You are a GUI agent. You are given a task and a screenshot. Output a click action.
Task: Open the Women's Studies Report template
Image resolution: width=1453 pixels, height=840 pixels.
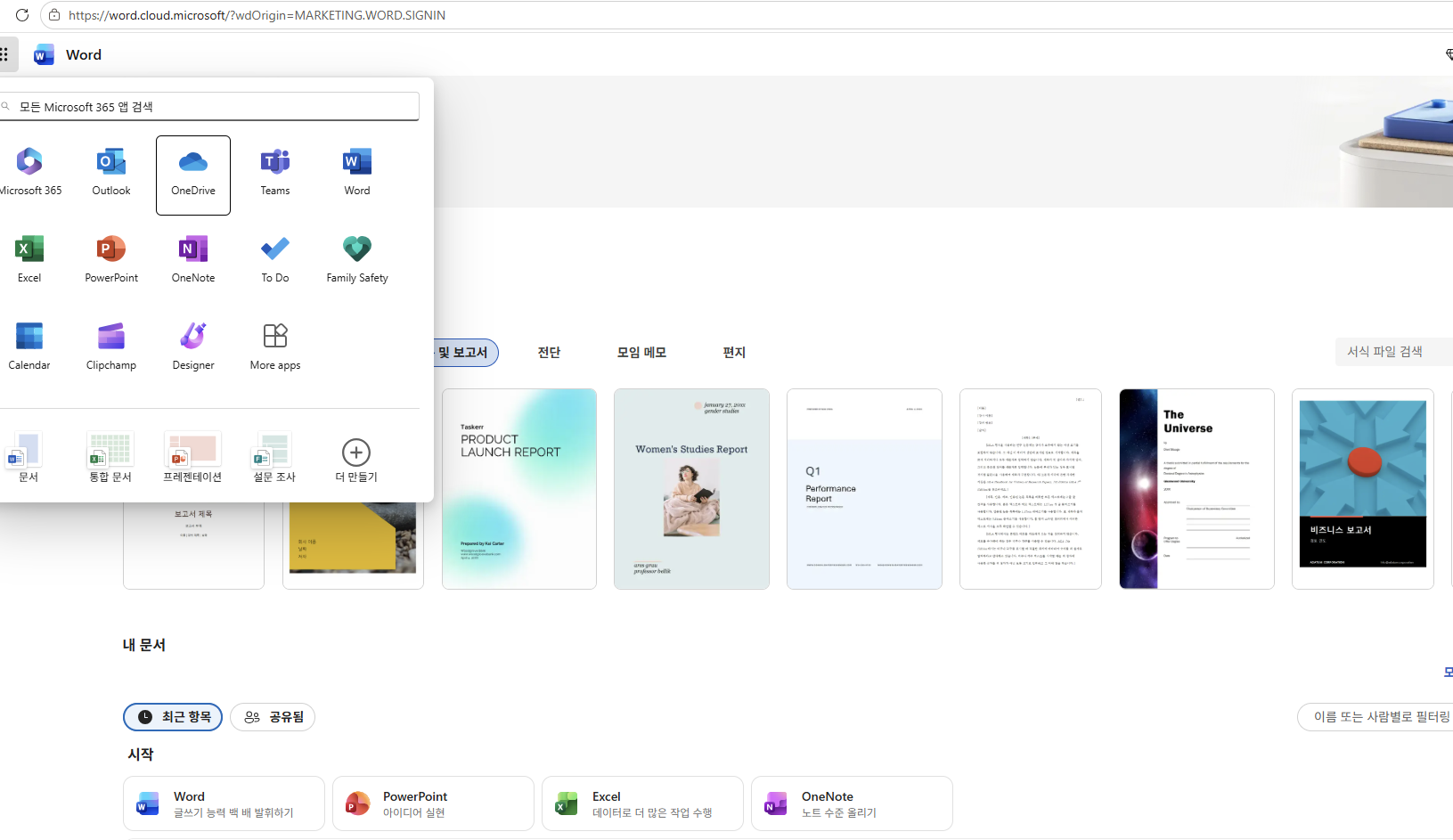pyautogui.click(x=691, y=489)
